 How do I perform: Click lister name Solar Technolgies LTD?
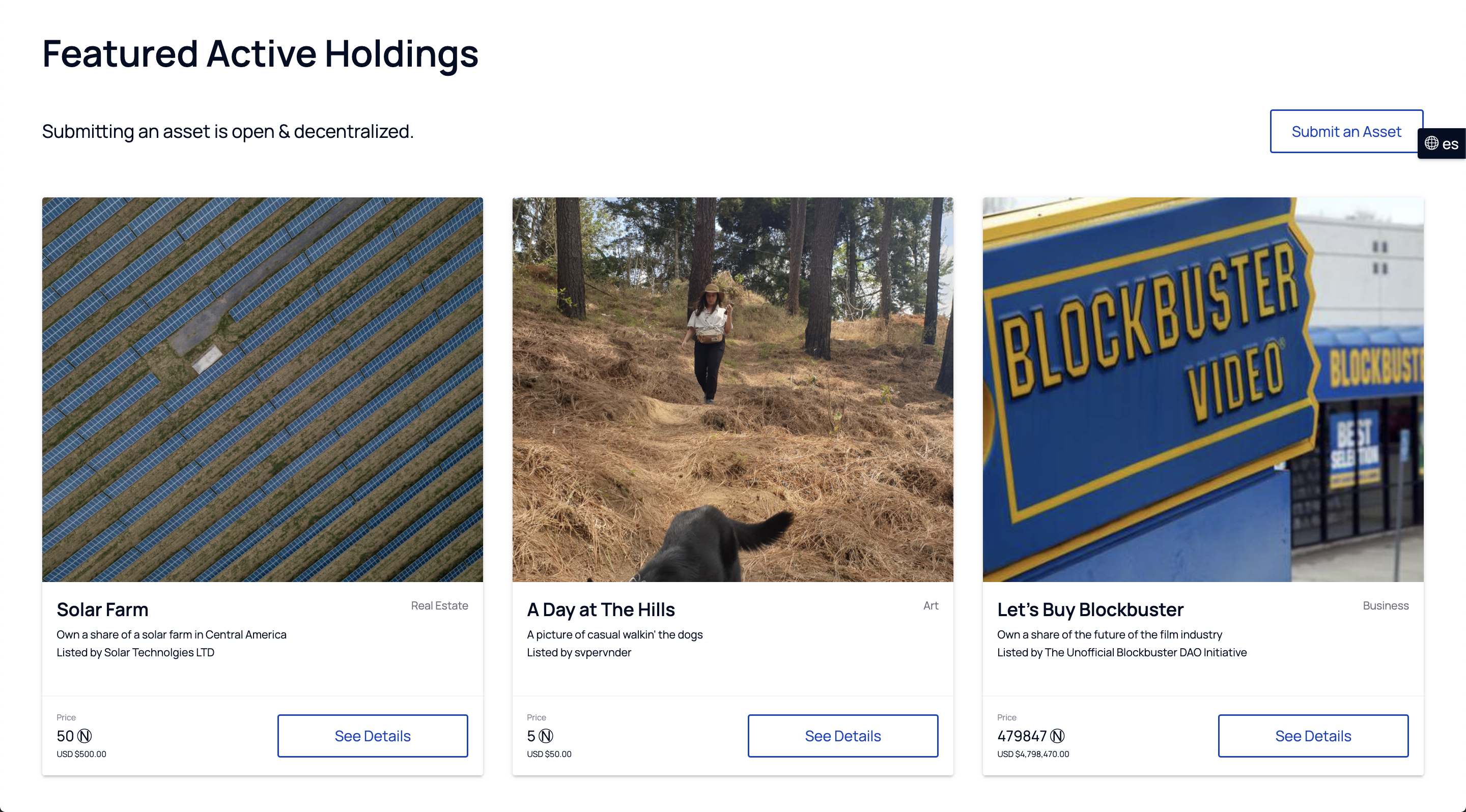tap(159, 652)
